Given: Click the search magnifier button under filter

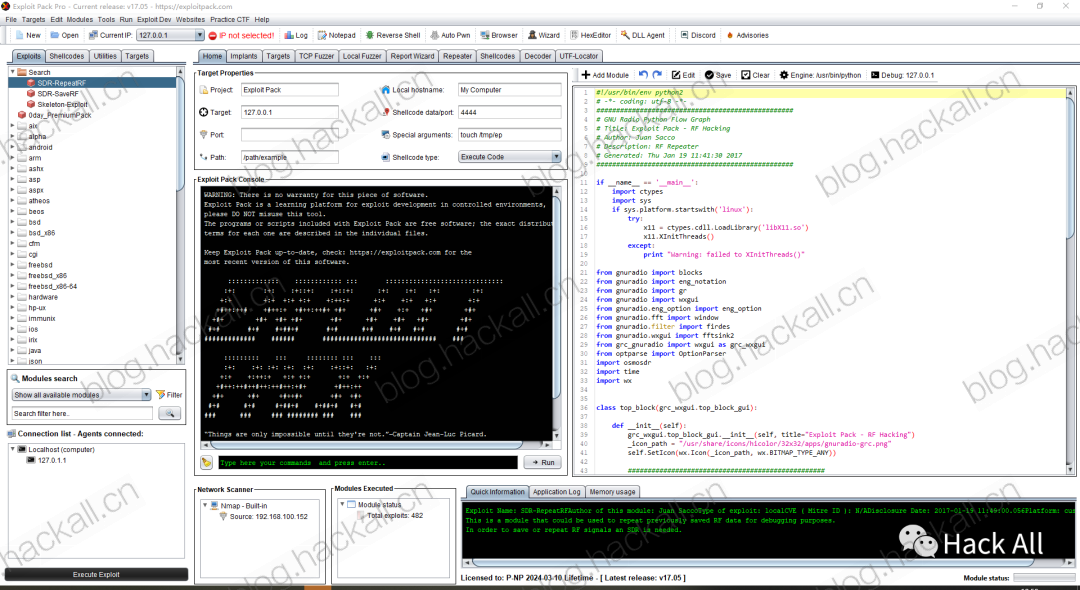Looking at the screenshot, I should pos(169,413).
